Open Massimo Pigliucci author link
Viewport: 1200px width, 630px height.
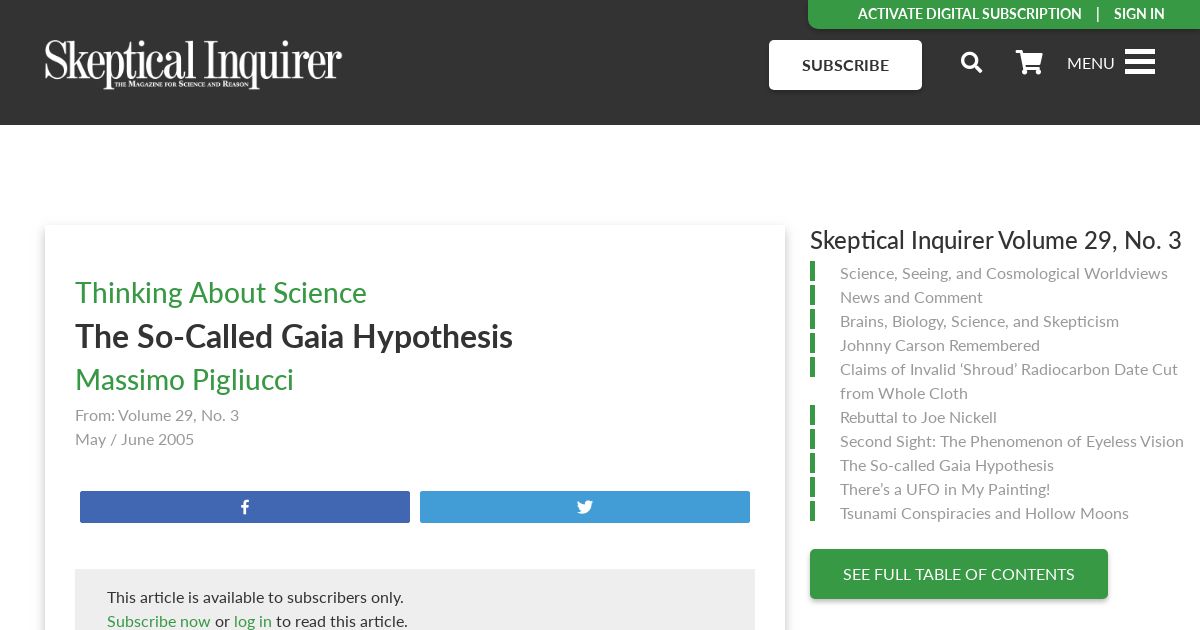(184, 380)
